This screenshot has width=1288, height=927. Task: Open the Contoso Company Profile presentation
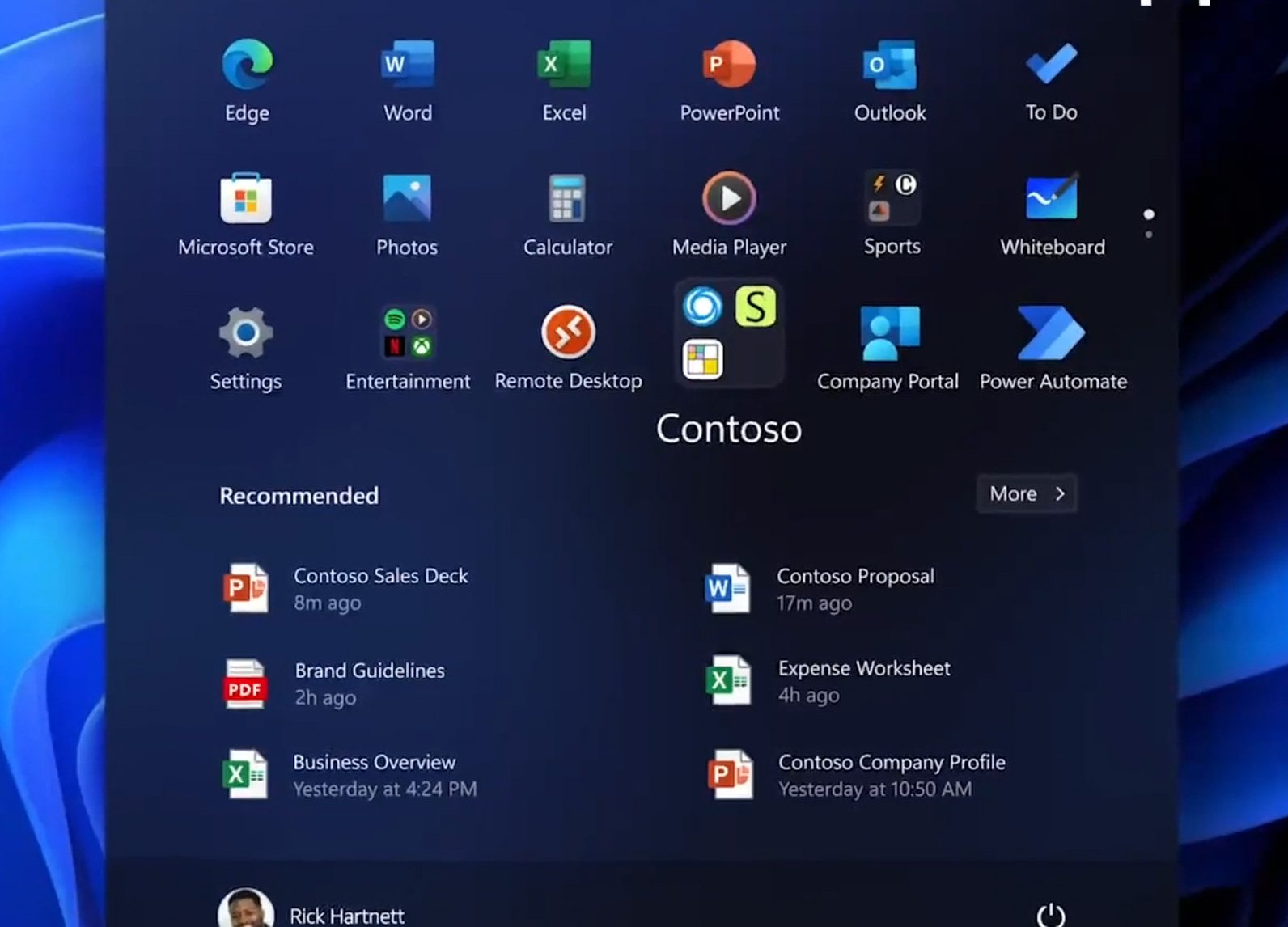click(x=856, y=775)
